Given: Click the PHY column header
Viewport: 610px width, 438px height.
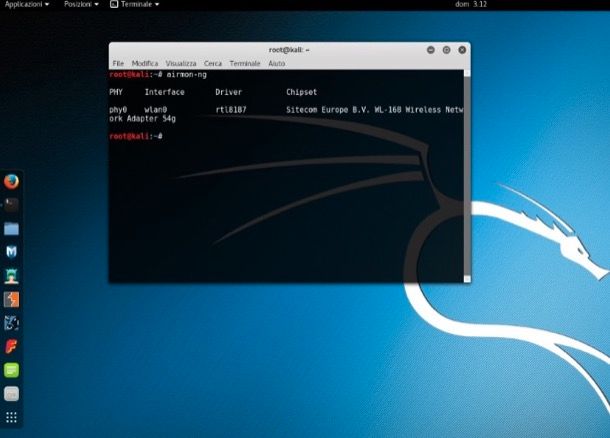Looking at the screenshot, I should click(x=116, y=92).
